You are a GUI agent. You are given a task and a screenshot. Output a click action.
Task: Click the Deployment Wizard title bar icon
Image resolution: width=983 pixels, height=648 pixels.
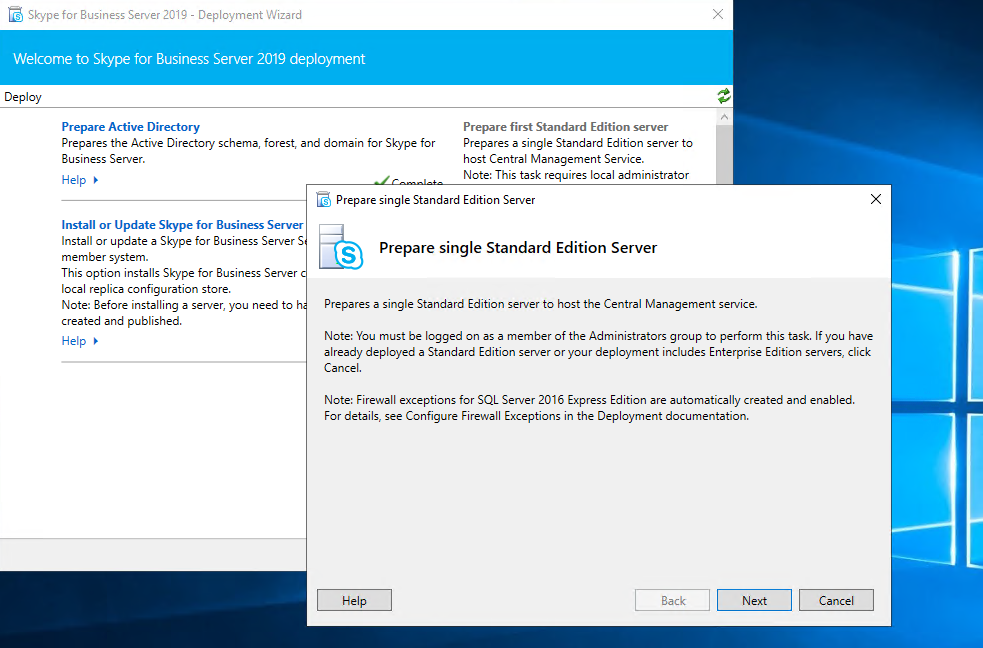15,15
